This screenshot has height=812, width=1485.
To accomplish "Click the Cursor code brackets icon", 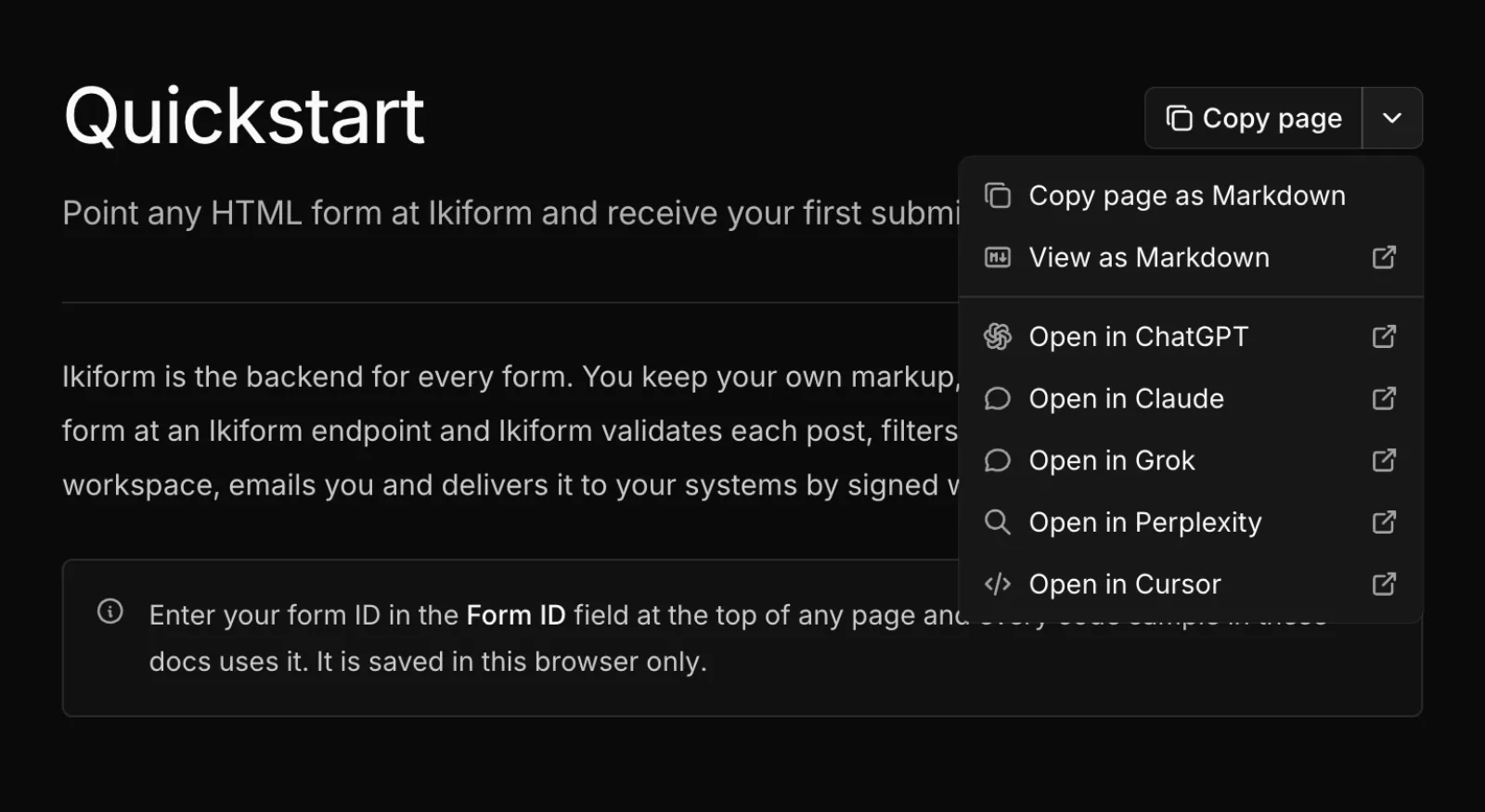I will pyautogui.click(x=998, y=584).
